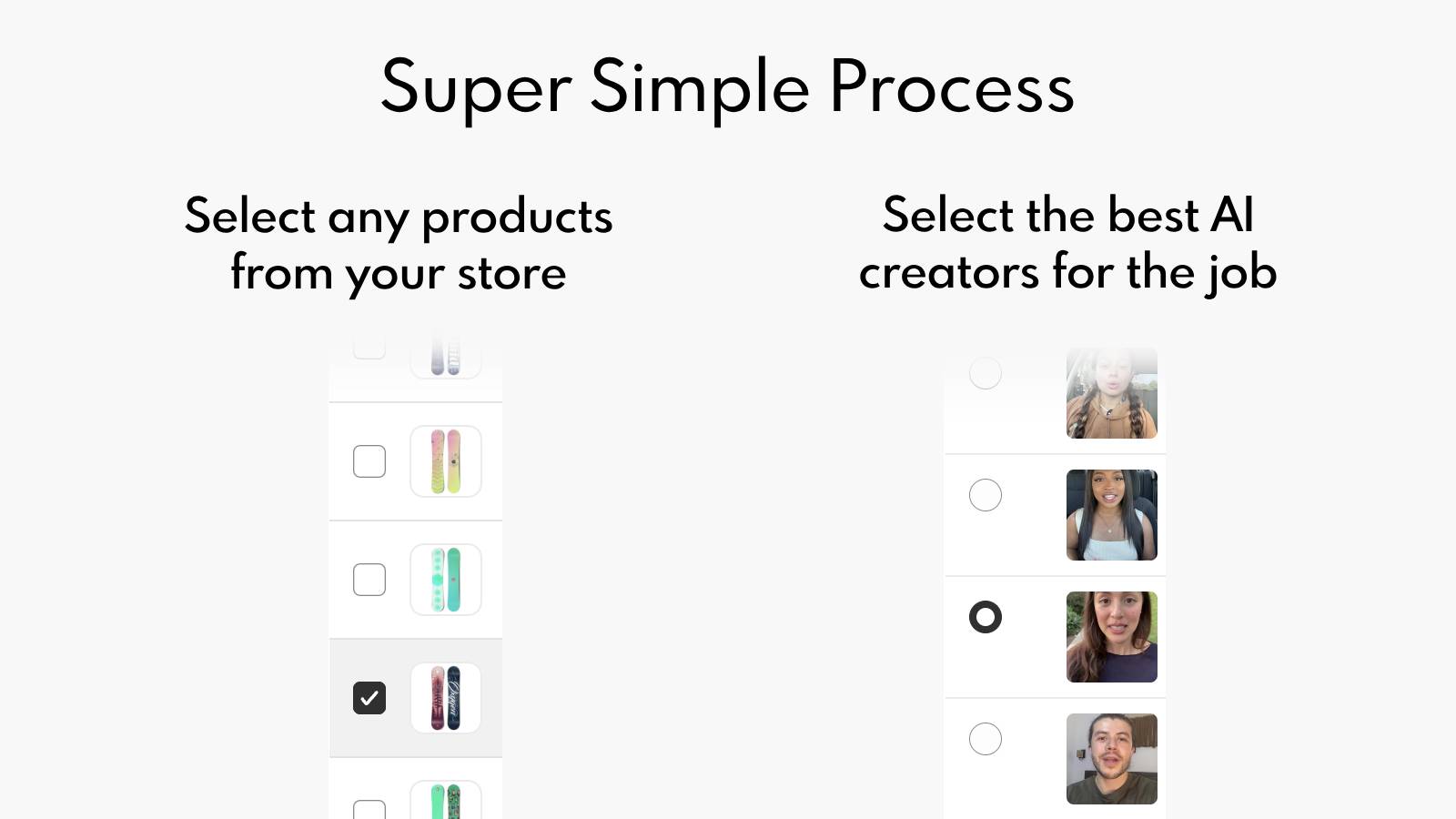
Task: View the dark 'Dream' snowboard thumbnail
Action: 446,698
